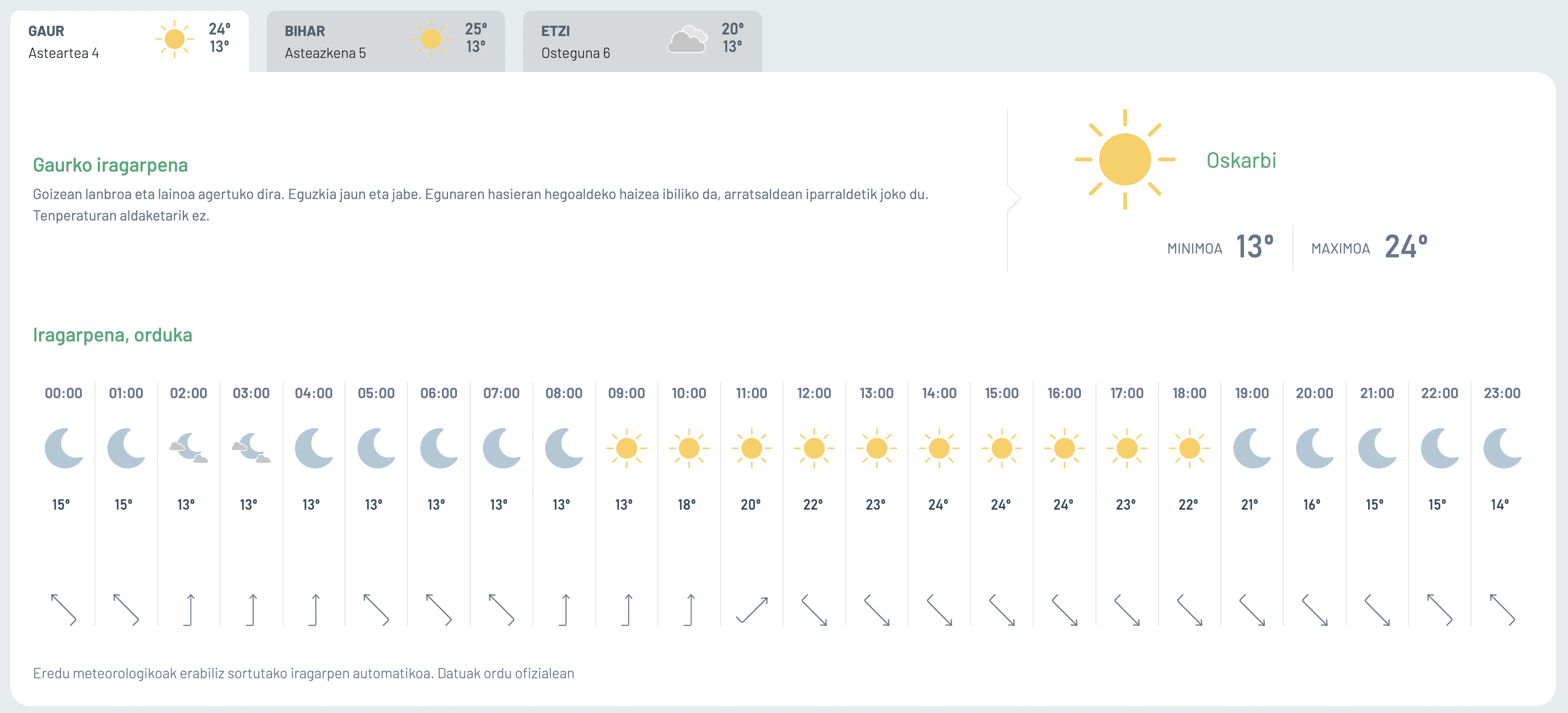Click the 20° high in ETZI tab
The height and width of the screenshot is (713, 1568).
(733, 29)
